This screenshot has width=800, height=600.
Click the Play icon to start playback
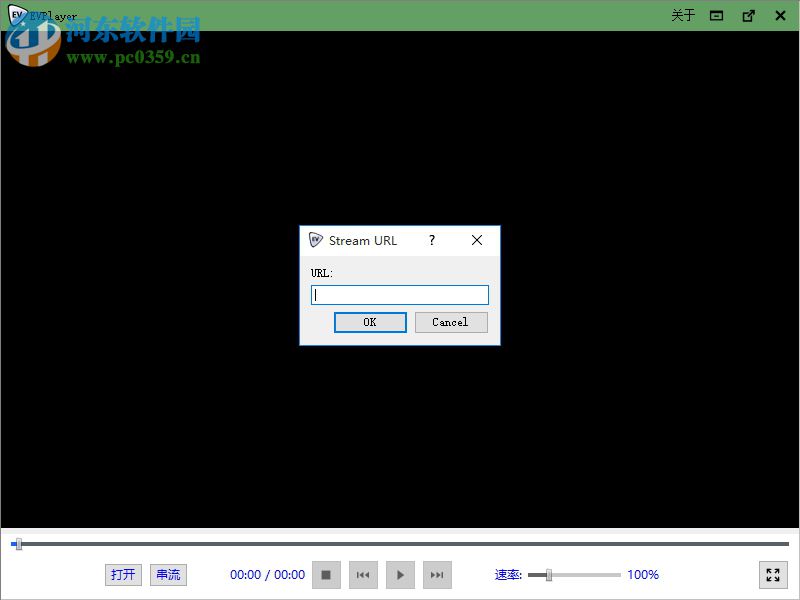[x=400, y=574]
